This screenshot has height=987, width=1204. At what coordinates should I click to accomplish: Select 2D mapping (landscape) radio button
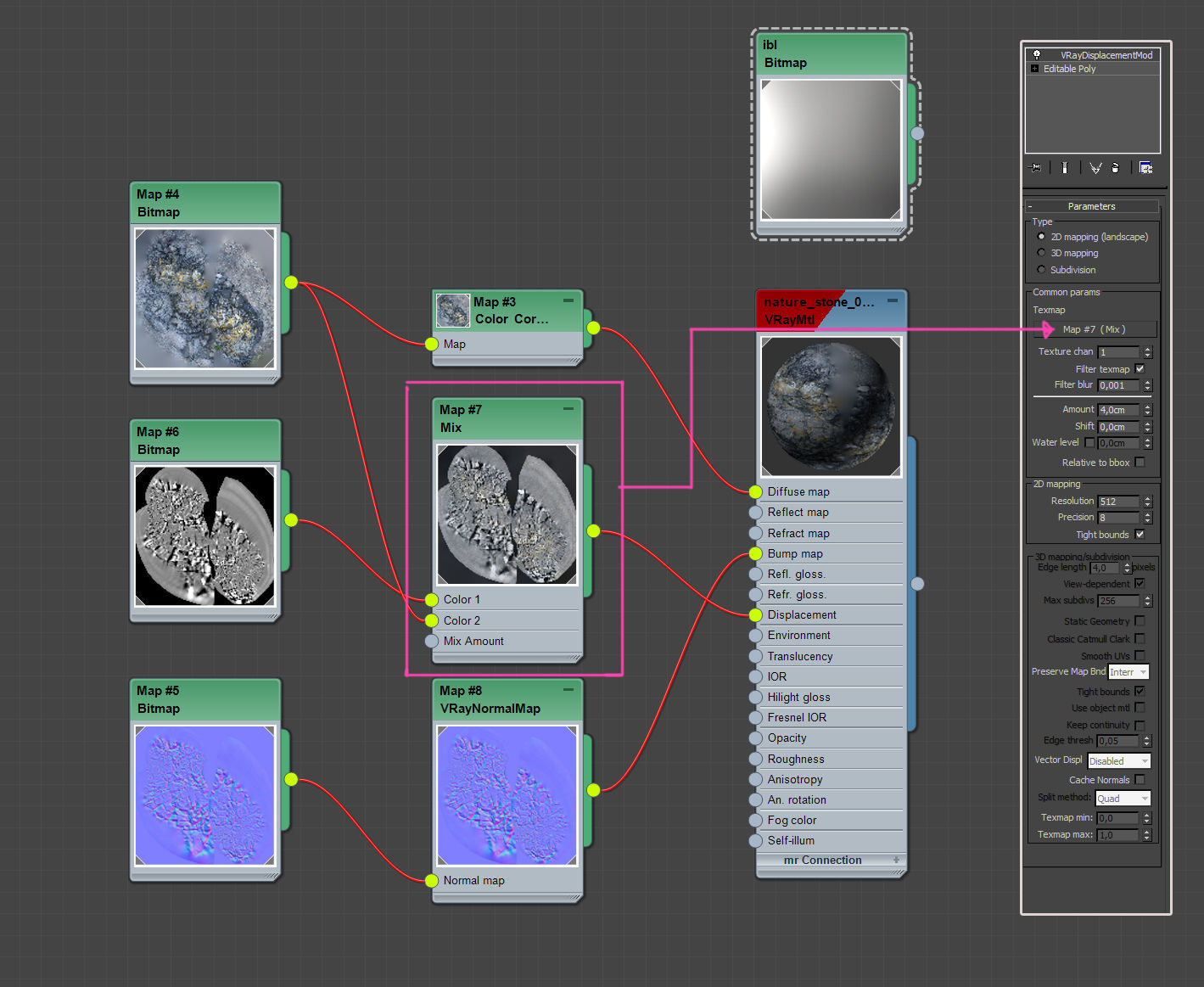point(1041,237)
